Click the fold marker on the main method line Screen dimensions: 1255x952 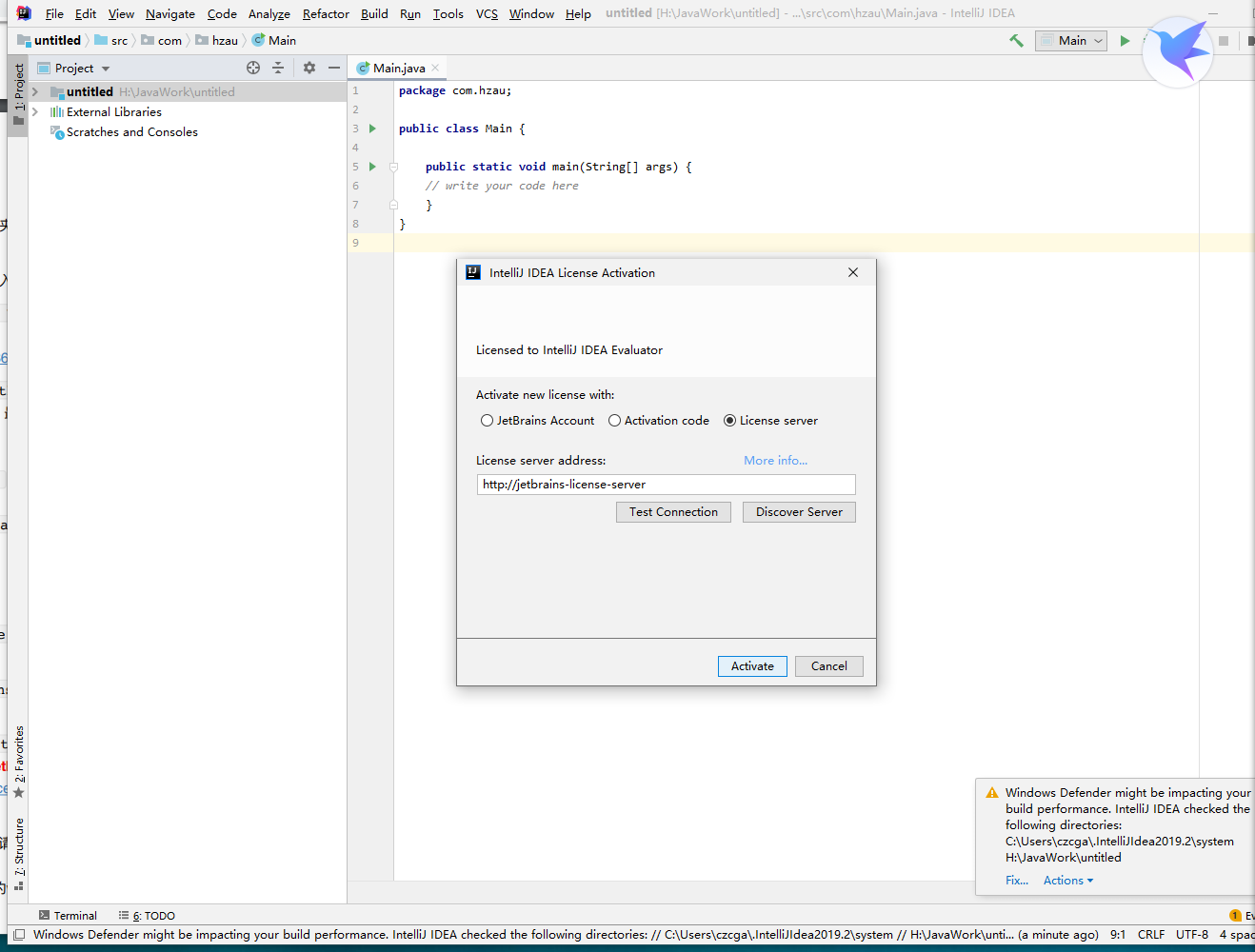pos(393,167)
